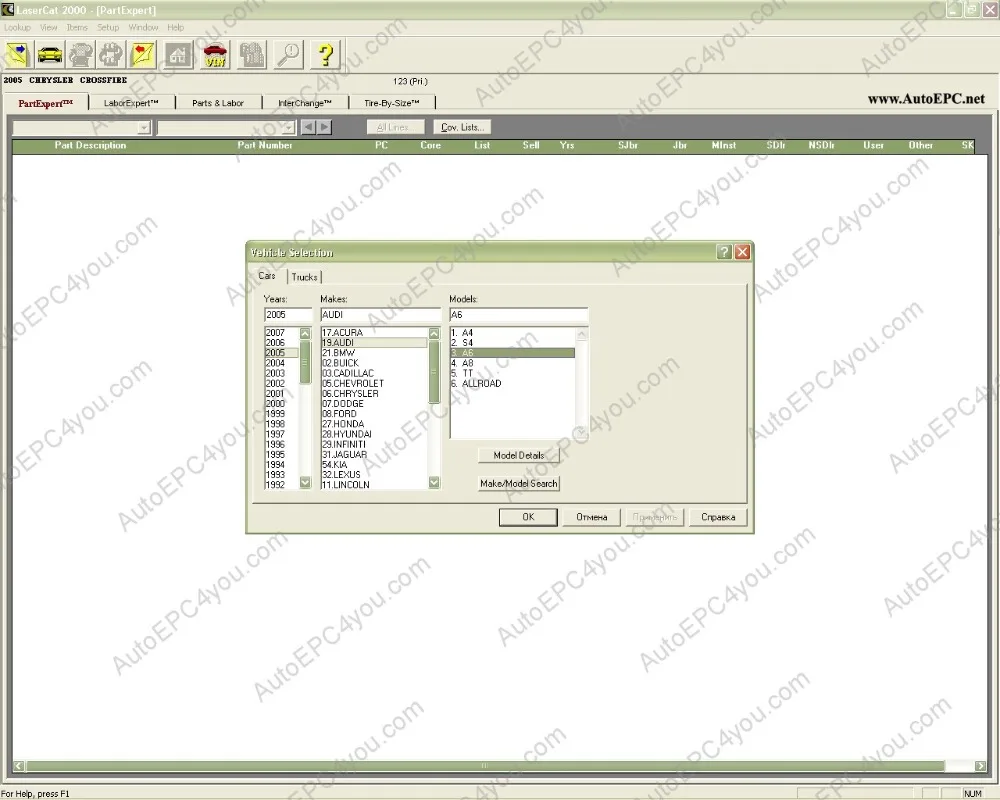Open the Help menu
Viewport: 1000px width, 800px height.
tap(175, 27)
